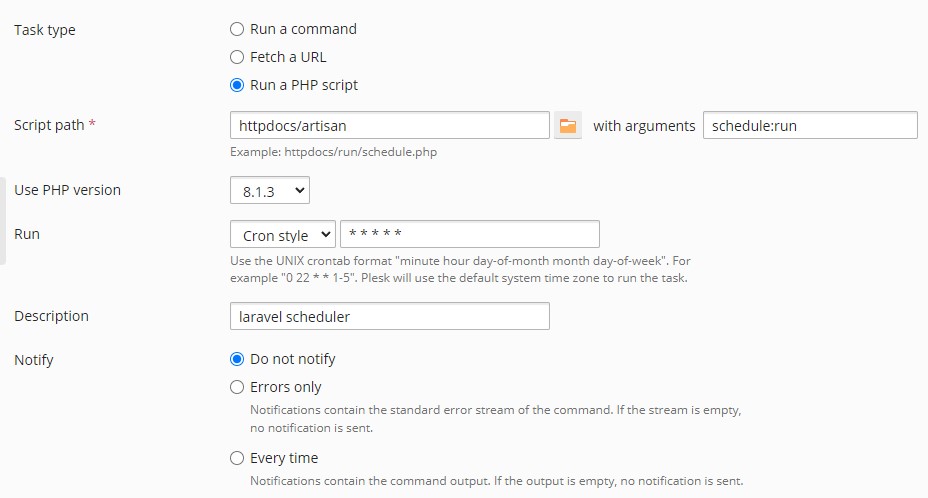
Task: Click the 'Notify' section label
Action: pos(34,359)
